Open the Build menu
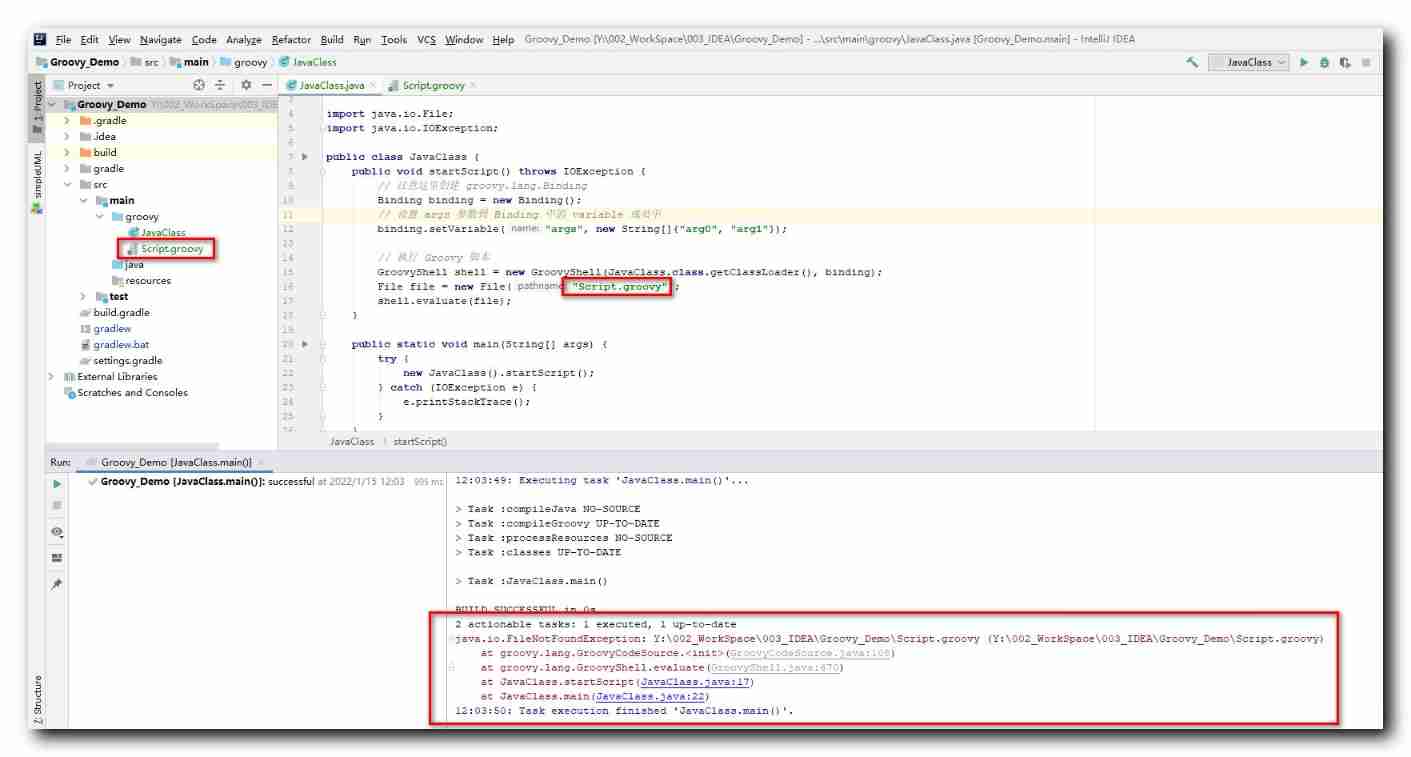Viewport: 1411px width, 757px height. pyautogui.click(x=332, y=39)
